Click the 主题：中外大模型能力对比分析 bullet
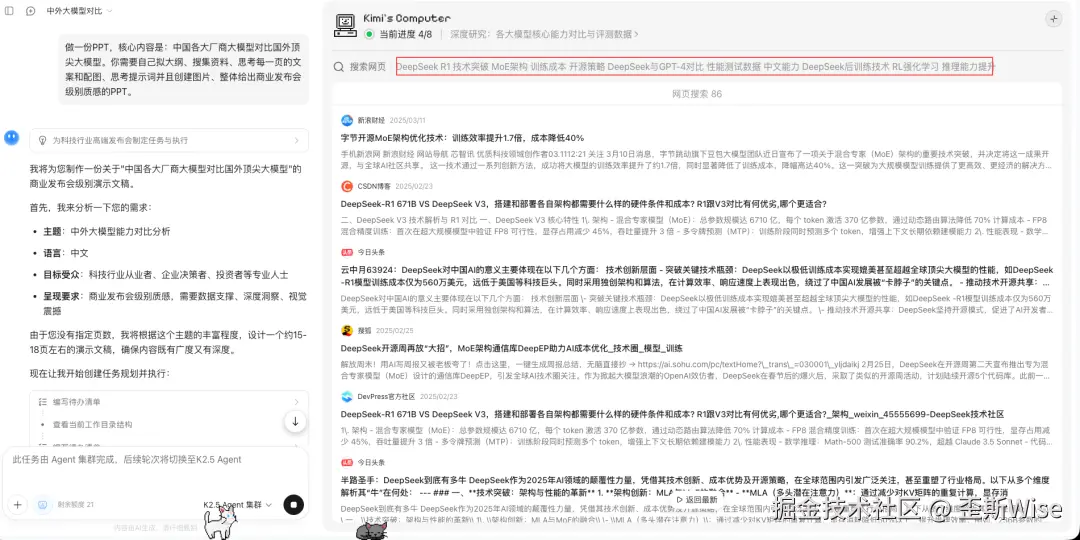The image size is (1080, 540). coord(107,231)
